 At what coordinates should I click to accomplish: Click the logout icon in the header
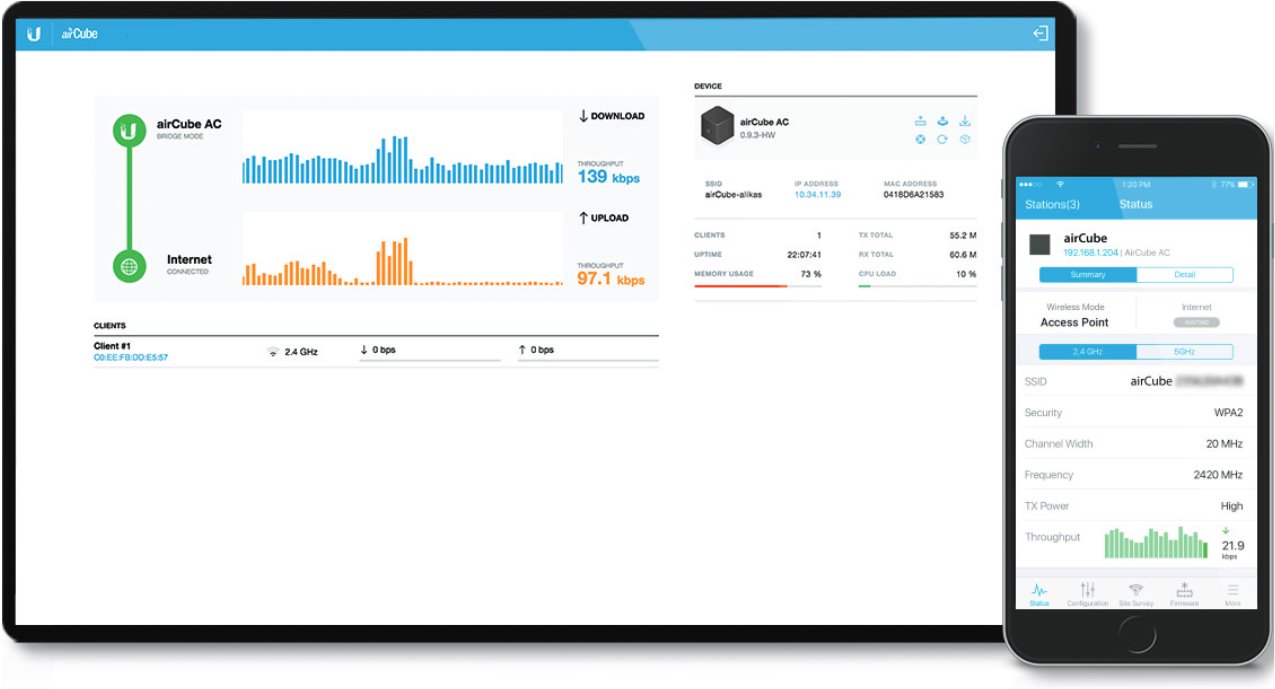point(1040,34)
